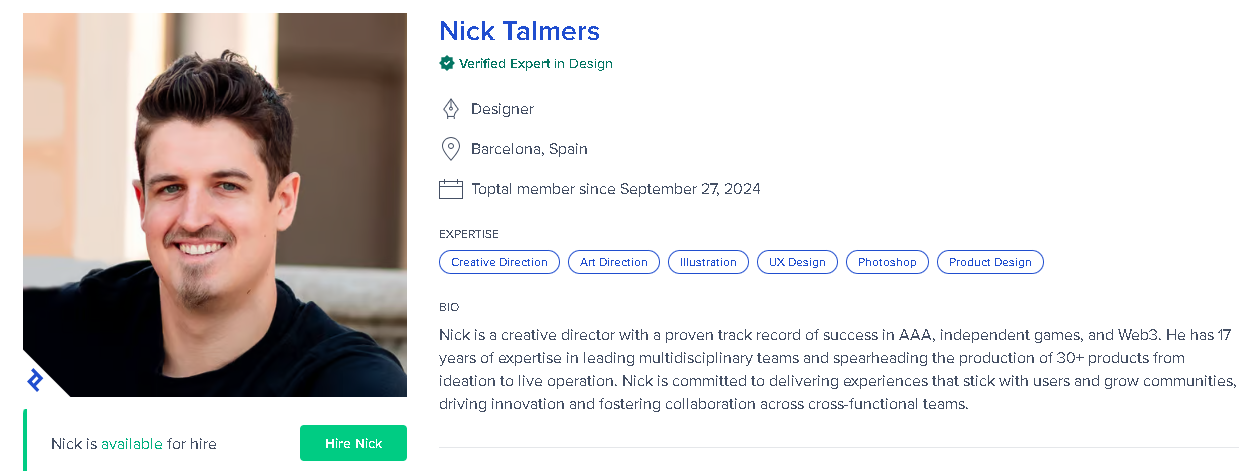Click the location pin icon
This screenshot has width=1246, height=471.
pos(450,149)
